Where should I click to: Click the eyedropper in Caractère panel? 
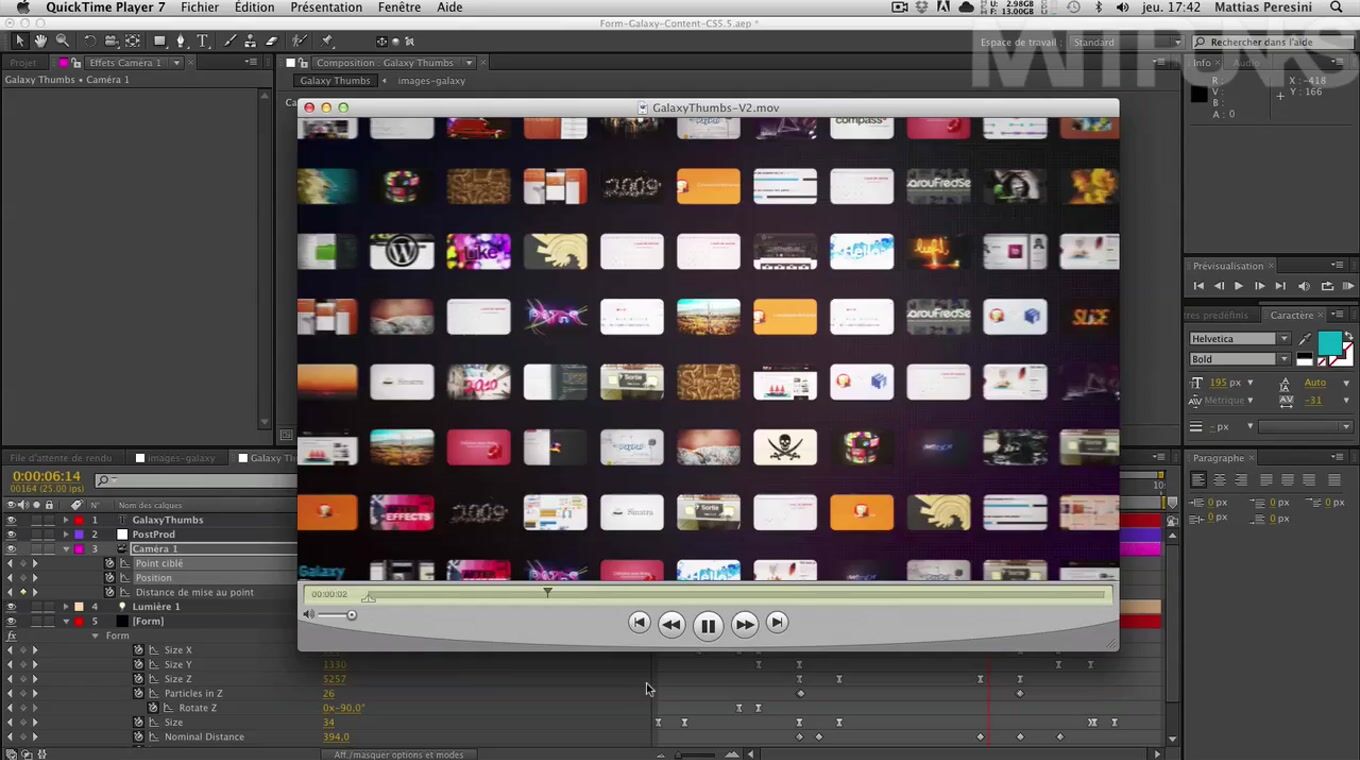[1305, 339]
